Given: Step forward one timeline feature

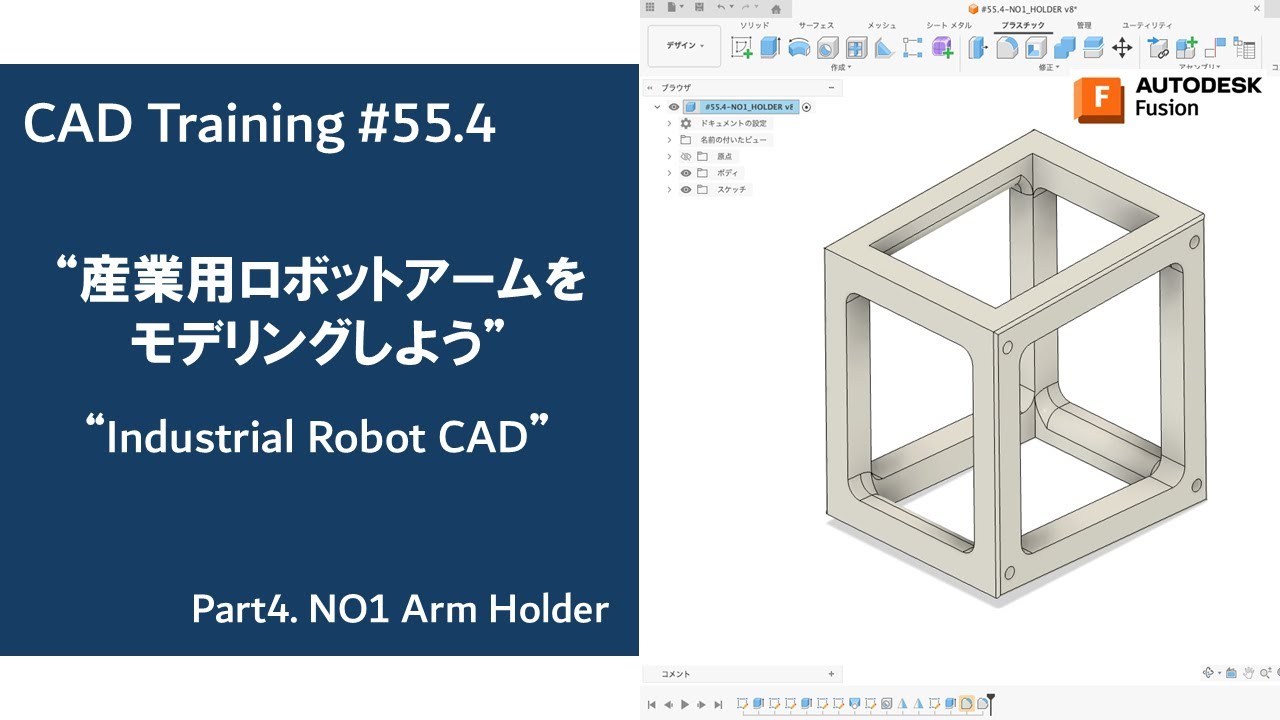Looking at the screenshot, I should [702, 705].
